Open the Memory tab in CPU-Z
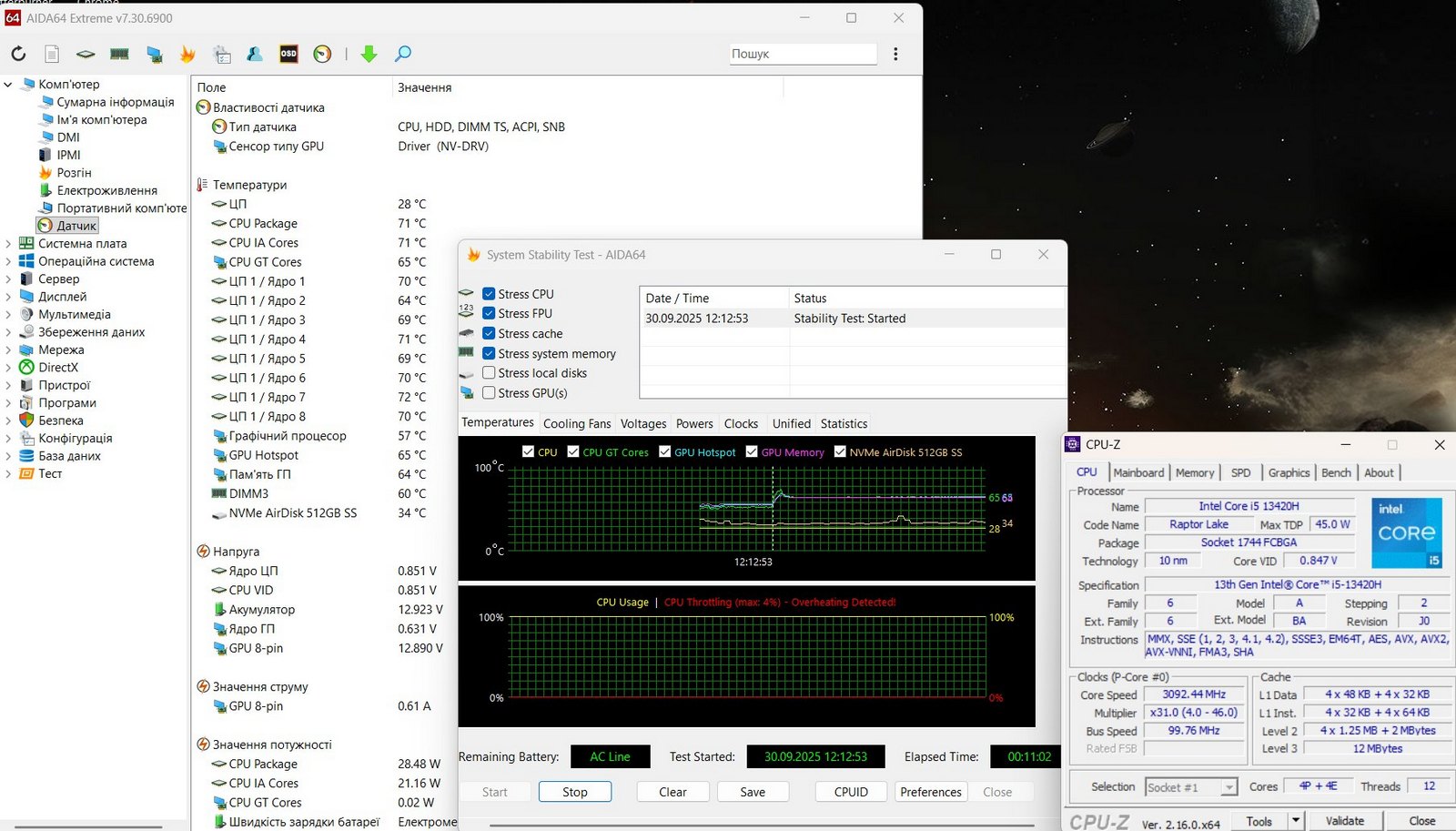Screen dimensions: 1456x831 1194,472
